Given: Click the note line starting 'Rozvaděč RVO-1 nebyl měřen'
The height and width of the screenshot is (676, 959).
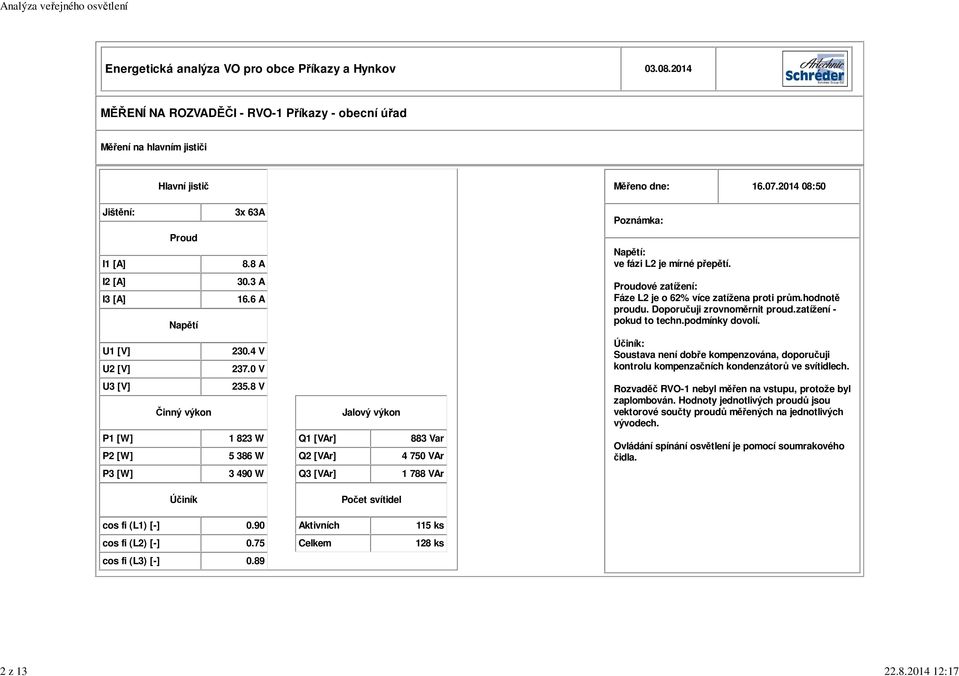Looking at the screenshot, I should pyautogui.click(x=732, y=389).
